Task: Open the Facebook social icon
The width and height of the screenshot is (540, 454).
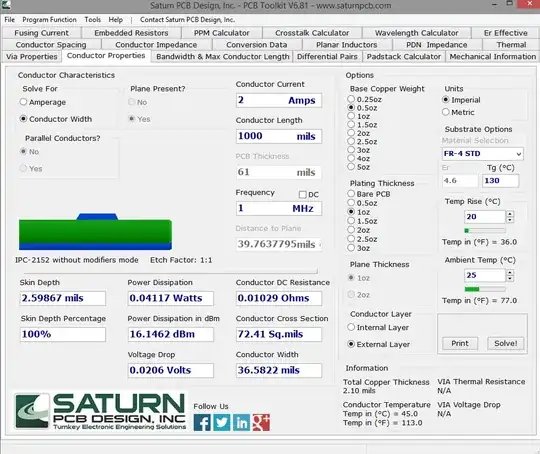Action: 202,422
